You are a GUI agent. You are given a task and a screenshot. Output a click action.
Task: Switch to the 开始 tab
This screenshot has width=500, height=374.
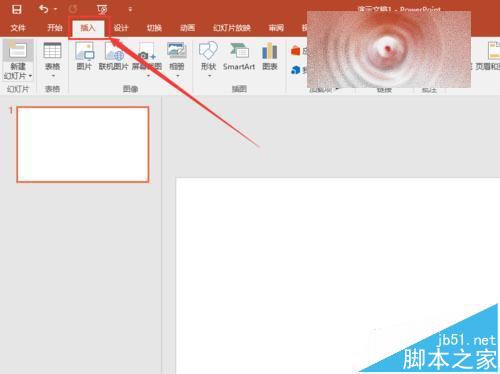click(x=55, y=28)
